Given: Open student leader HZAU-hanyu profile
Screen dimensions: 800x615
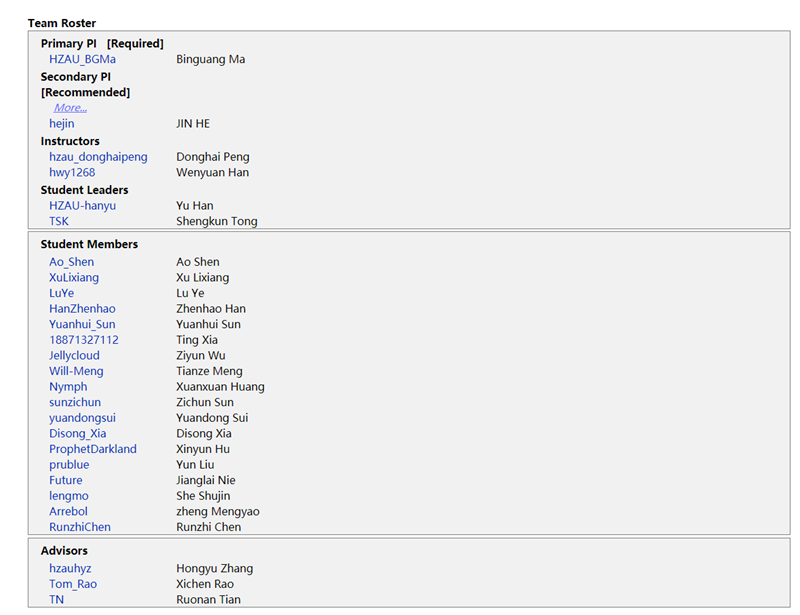Looking at the screenshot, I should coord(82,206).
